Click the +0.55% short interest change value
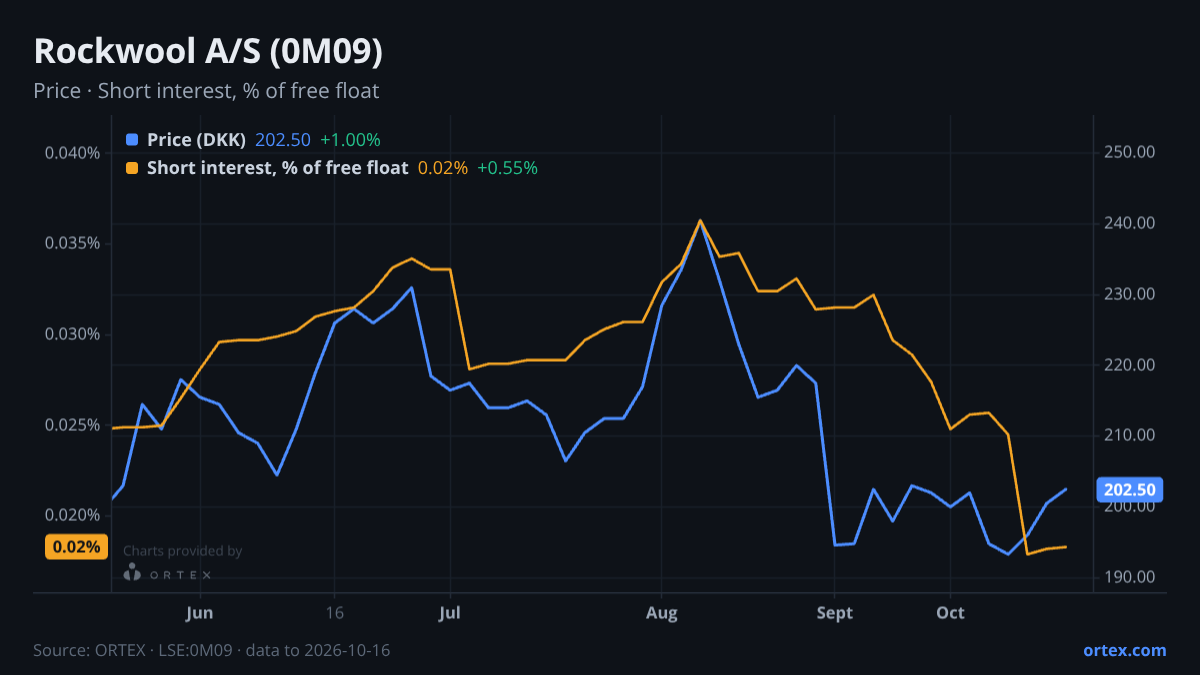The image size is (1200, 675). click(507, 168)
